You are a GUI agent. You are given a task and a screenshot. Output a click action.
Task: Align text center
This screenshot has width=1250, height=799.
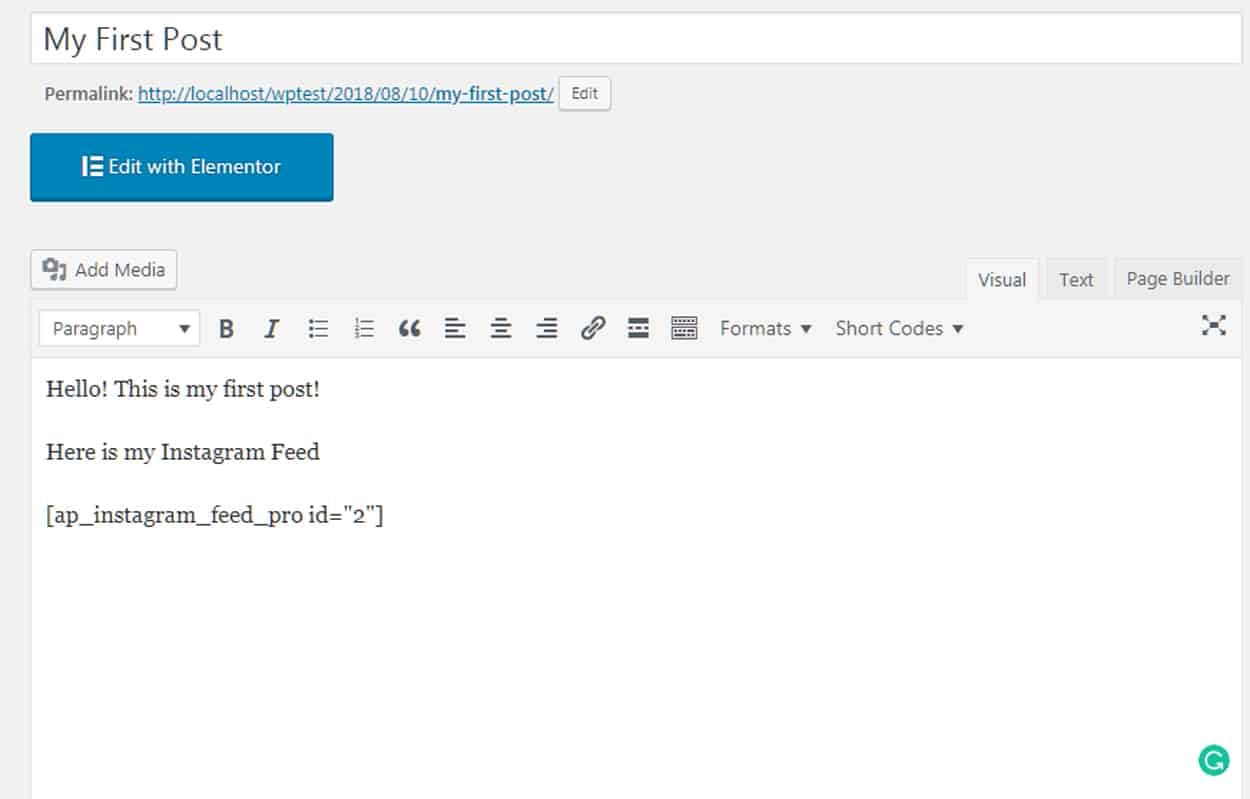click(501, 329)
